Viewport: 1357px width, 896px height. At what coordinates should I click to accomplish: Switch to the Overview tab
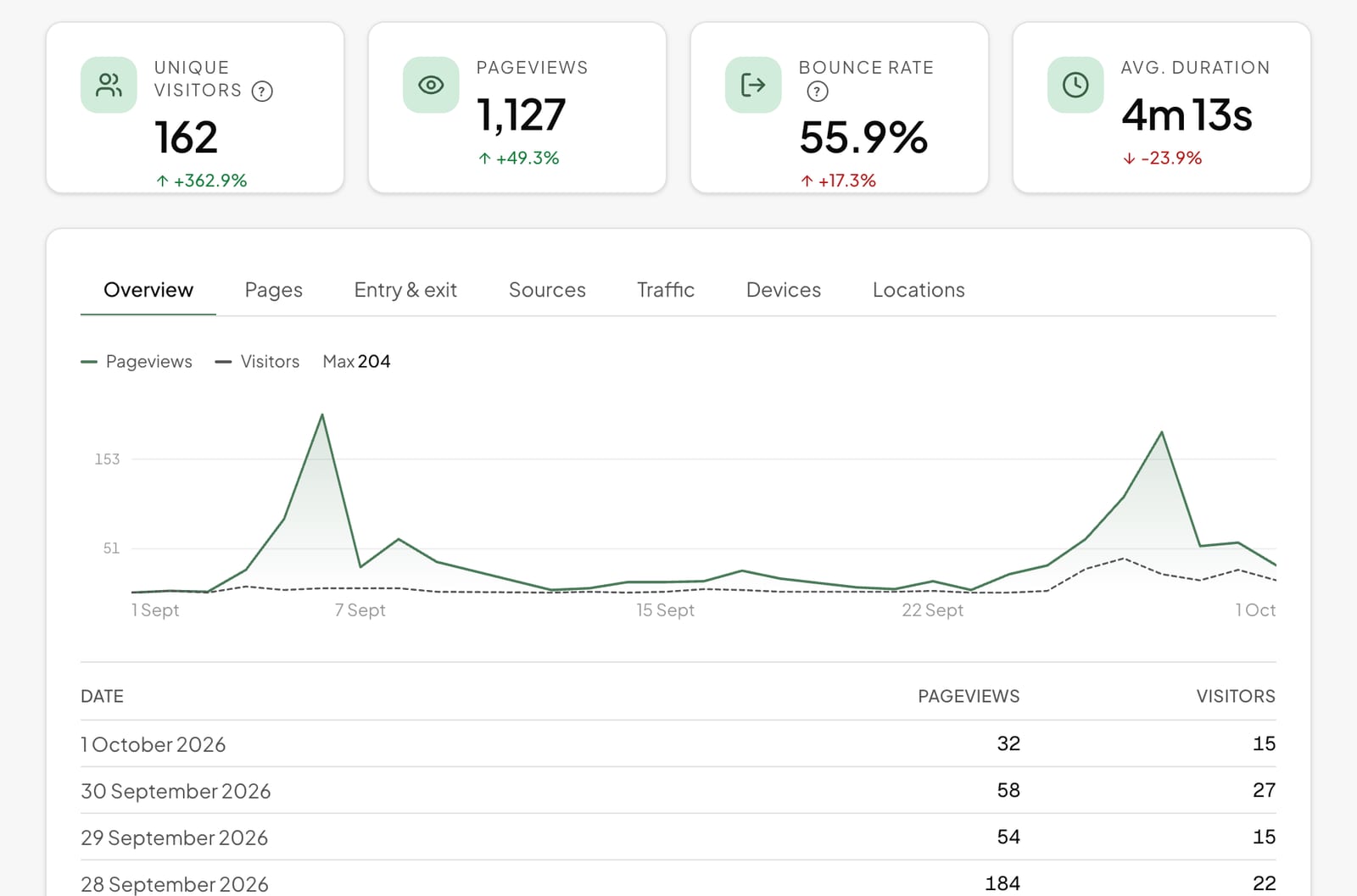tap(148, 290)
